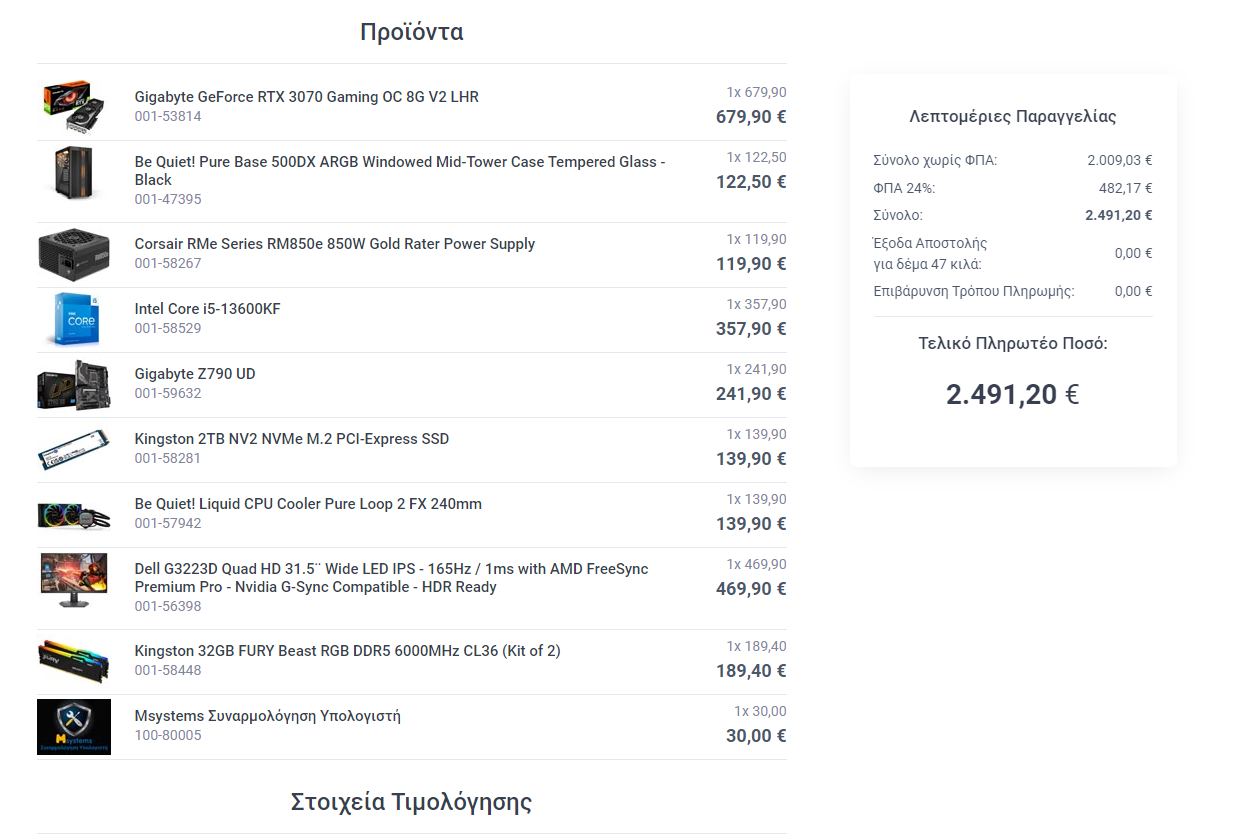The height and width of the screenshot is (837, 1237).
Task: Click the bold 357,90 € price
Action: (x=751, y=329)
